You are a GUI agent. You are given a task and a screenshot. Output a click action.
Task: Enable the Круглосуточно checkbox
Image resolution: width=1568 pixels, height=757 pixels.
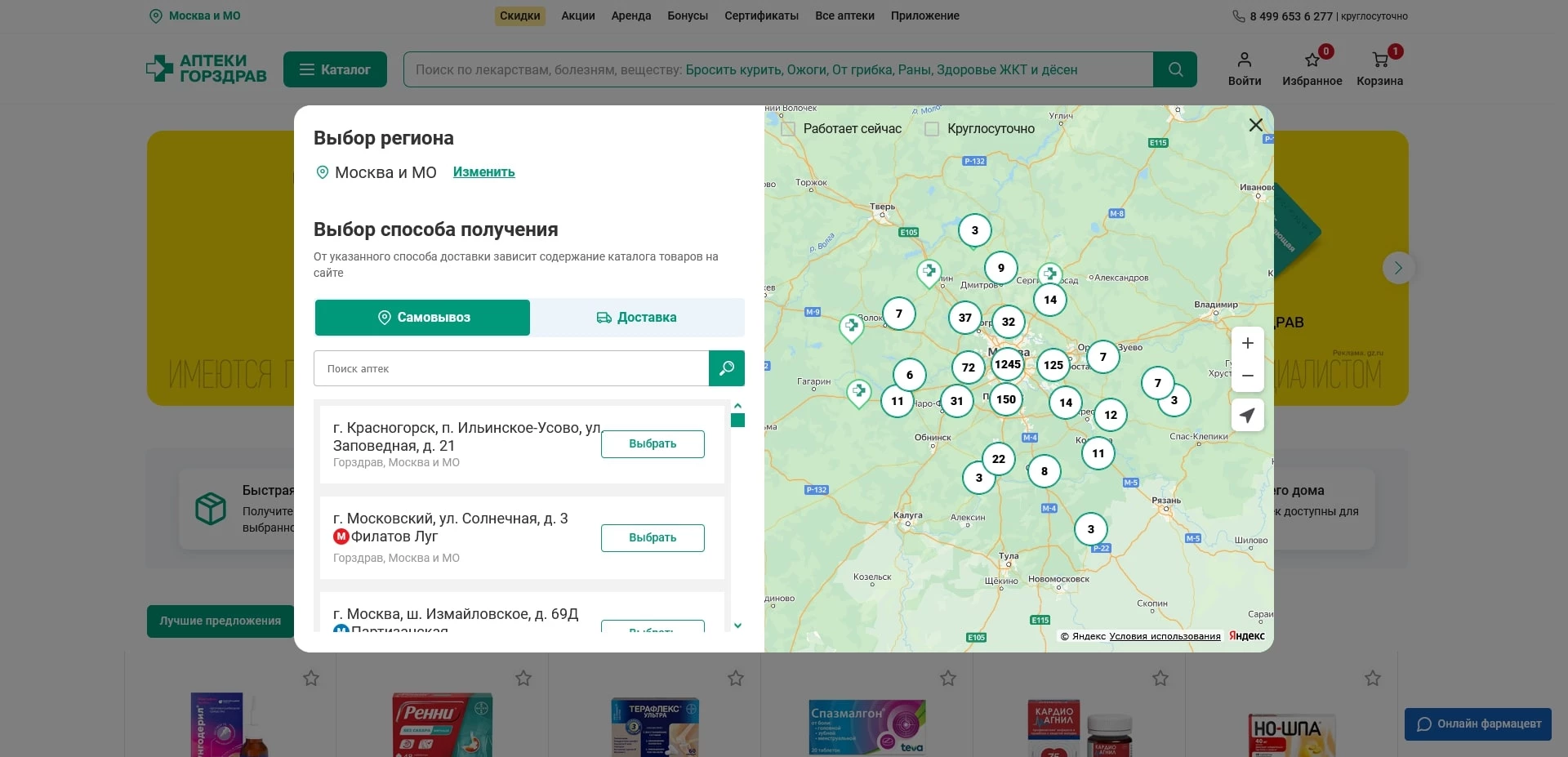(932, 129)
